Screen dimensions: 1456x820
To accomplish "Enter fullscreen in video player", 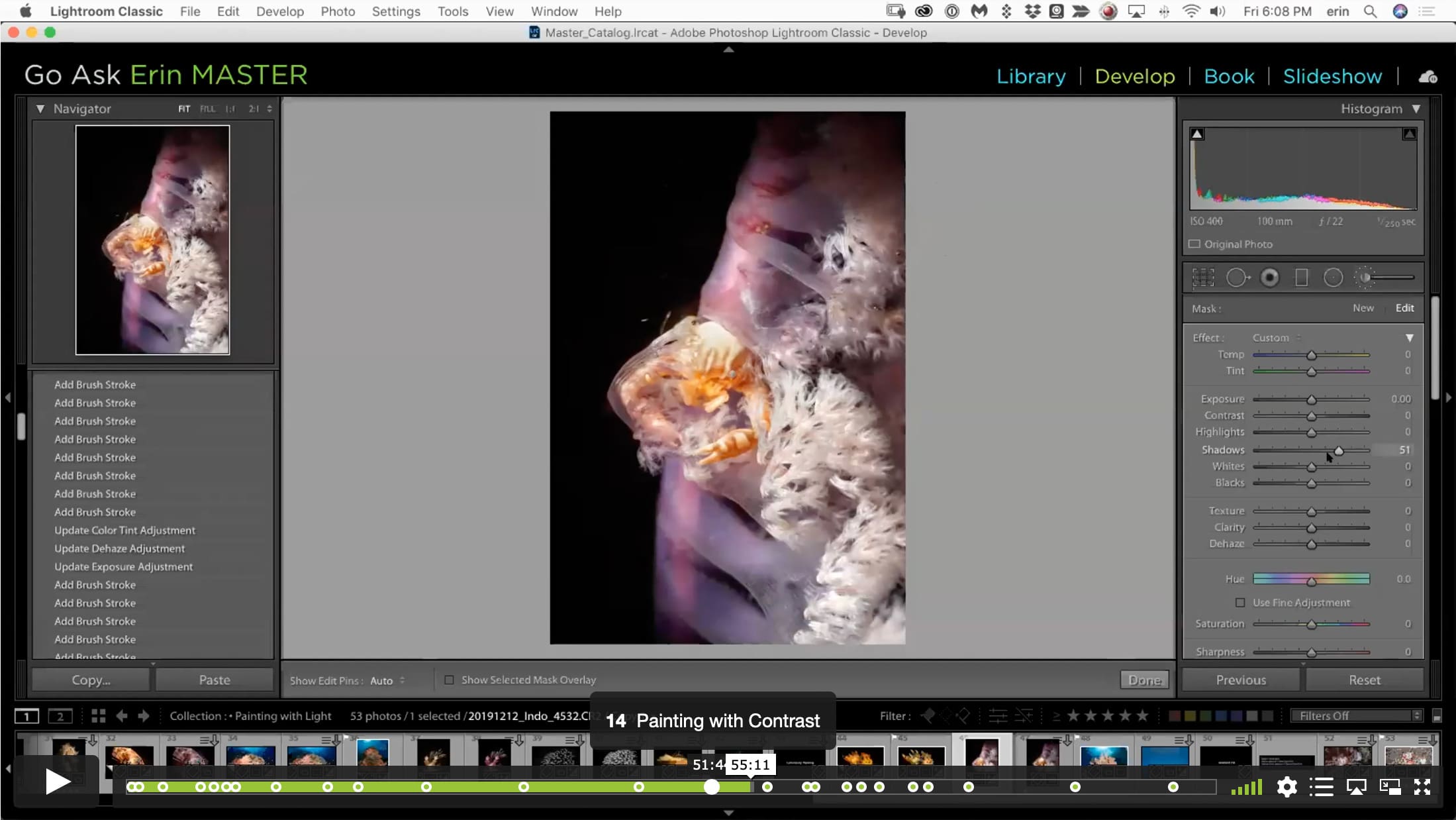I will [x=1422, y=787].
